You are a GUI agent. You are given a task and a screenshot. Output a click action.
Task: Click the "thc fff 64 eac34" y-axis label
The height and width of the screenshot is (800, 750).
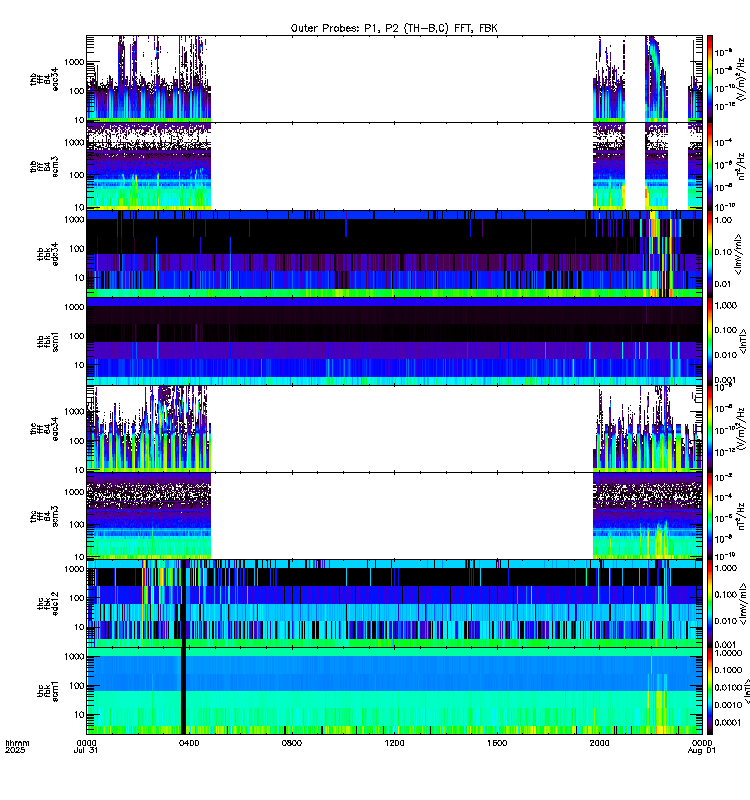point(44,429)
